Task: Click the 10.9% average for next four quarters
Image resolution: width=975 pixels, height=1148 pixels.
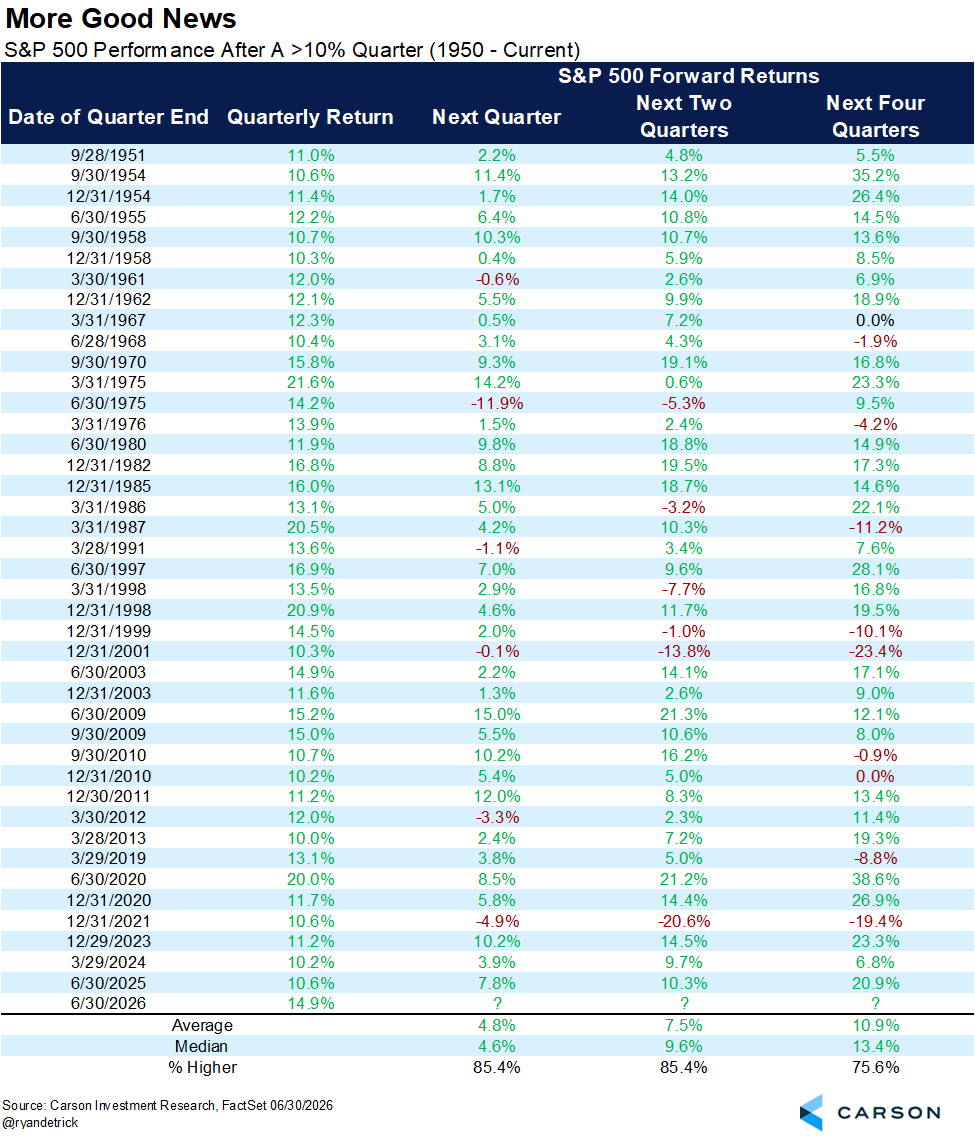Action: [x=875, y=1026]
